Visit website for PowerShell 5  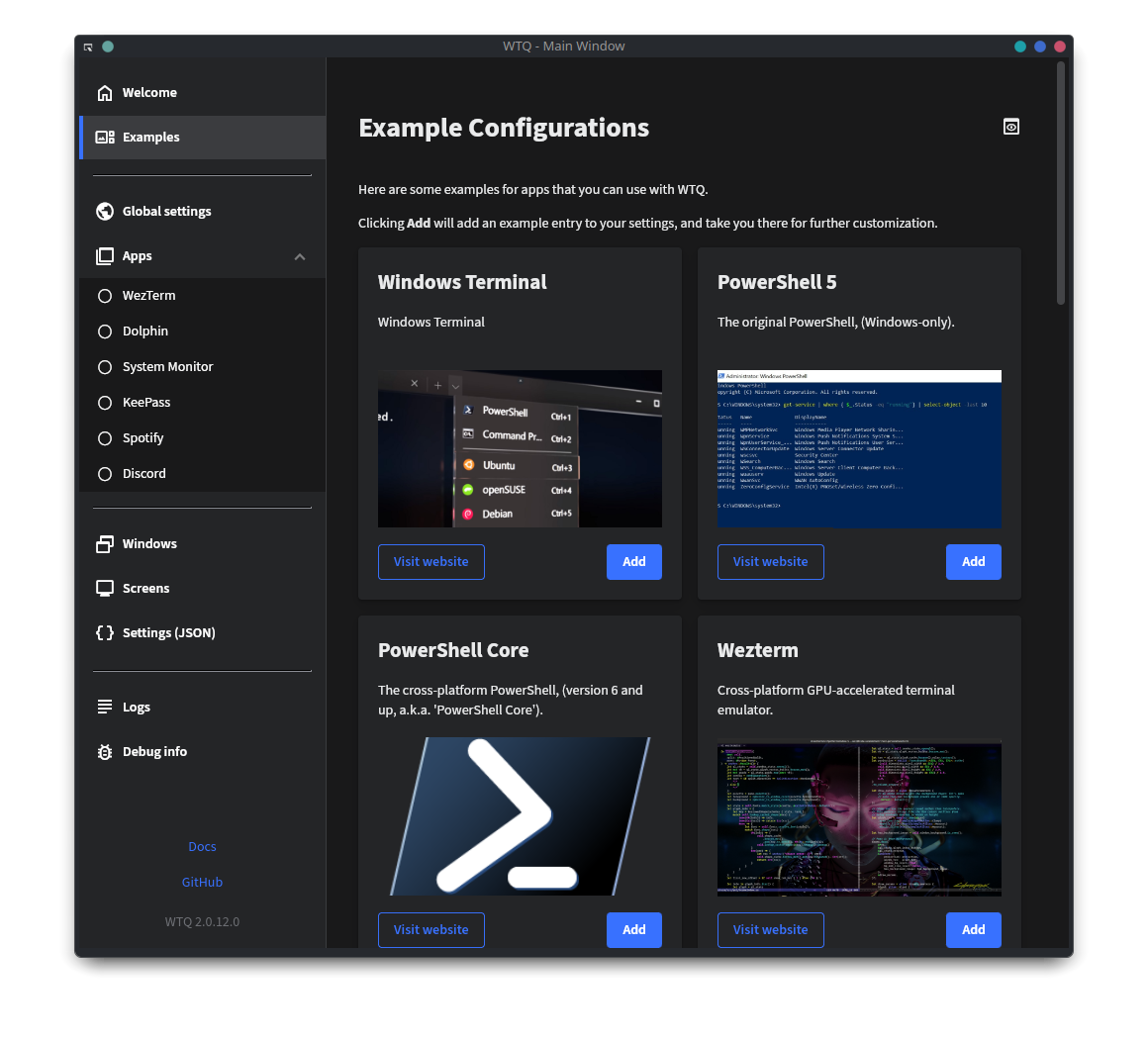770,562
